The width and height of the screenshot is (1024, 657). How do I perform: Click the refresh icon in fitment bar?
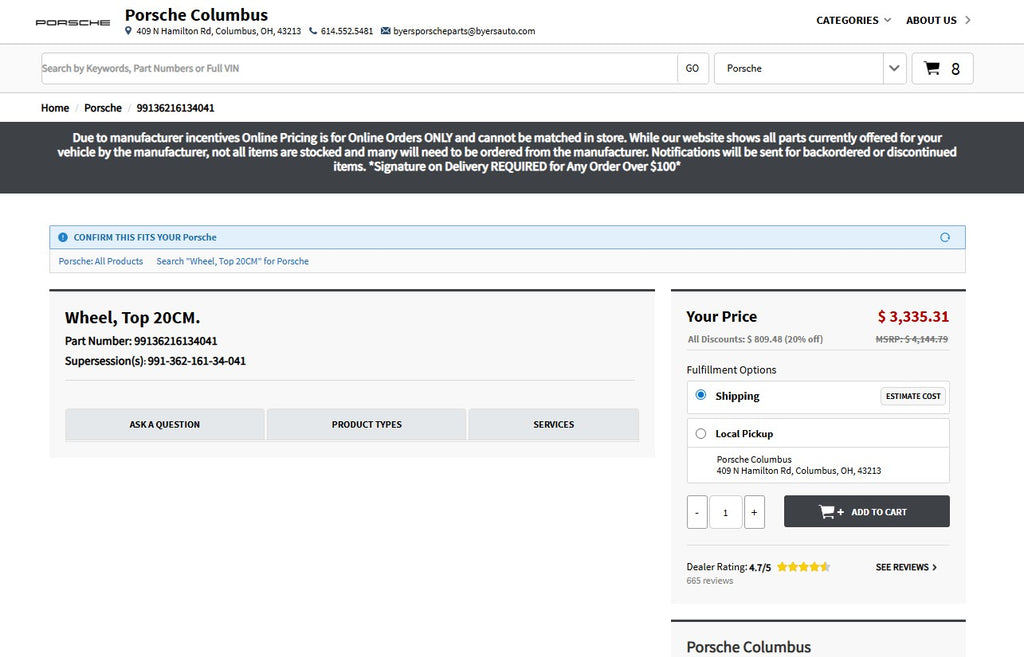tap(945, 237)
